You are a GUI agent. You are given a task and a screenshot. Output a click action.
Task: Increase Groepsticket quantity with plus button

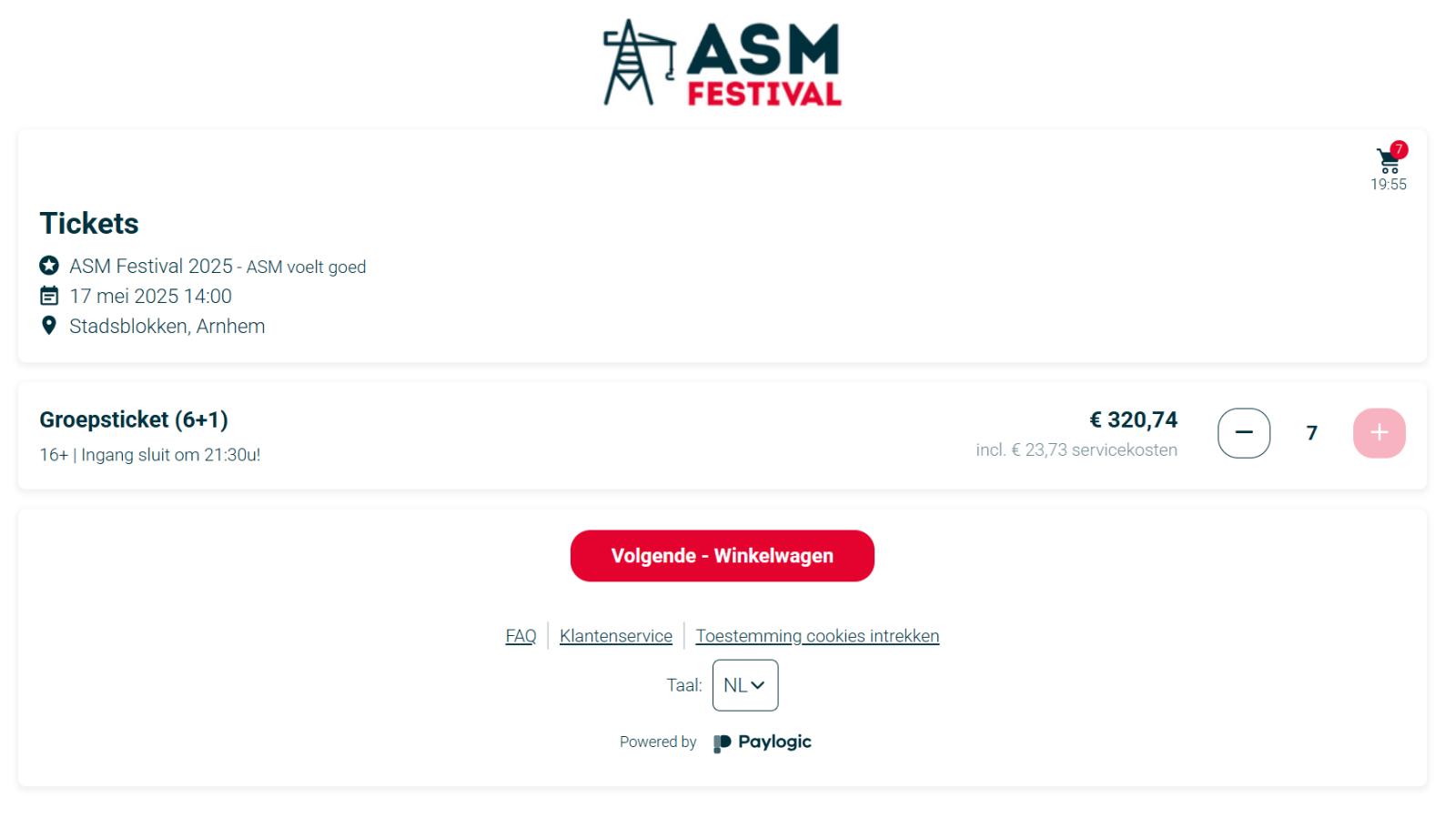pos(1379,433)
